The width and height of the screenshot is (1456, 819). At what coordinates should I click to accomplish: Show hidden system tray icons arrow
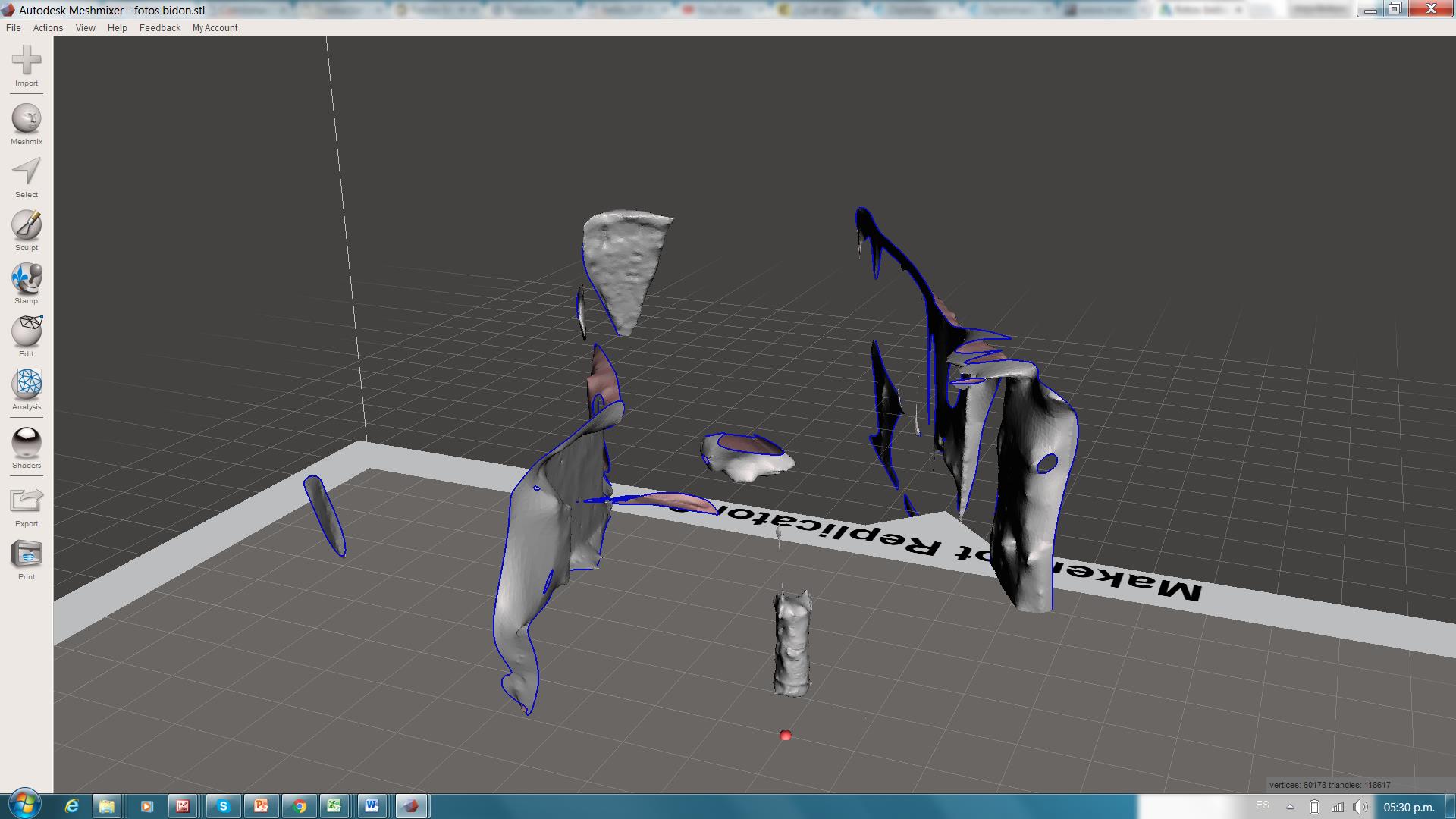1290,807
